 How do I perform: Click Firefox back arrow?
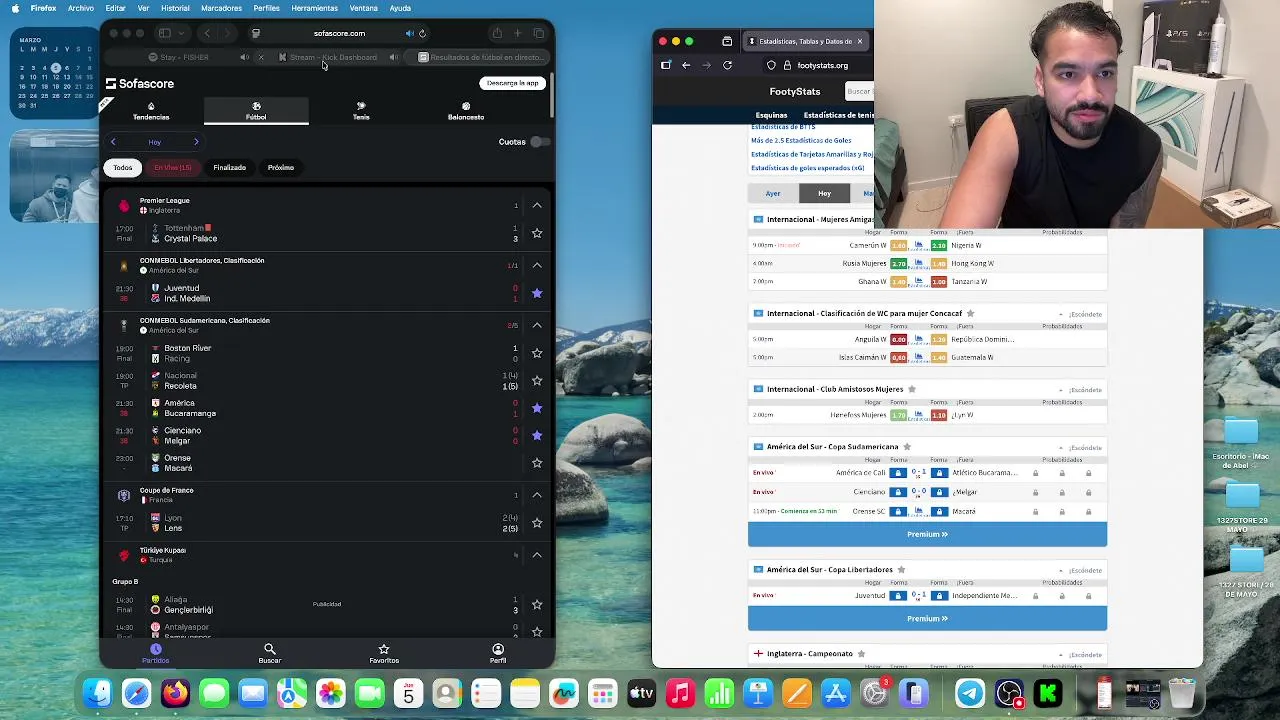(x=686, y=65)
